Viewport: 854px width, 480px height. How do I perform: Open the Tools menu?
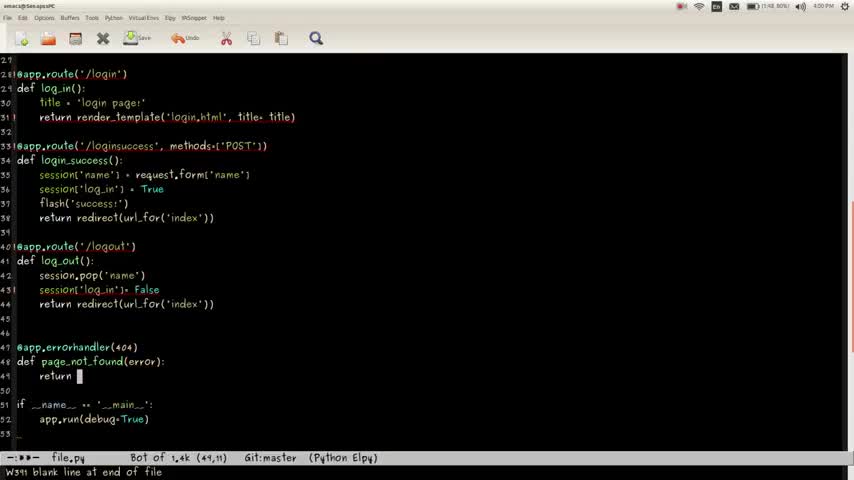(92, 18)
